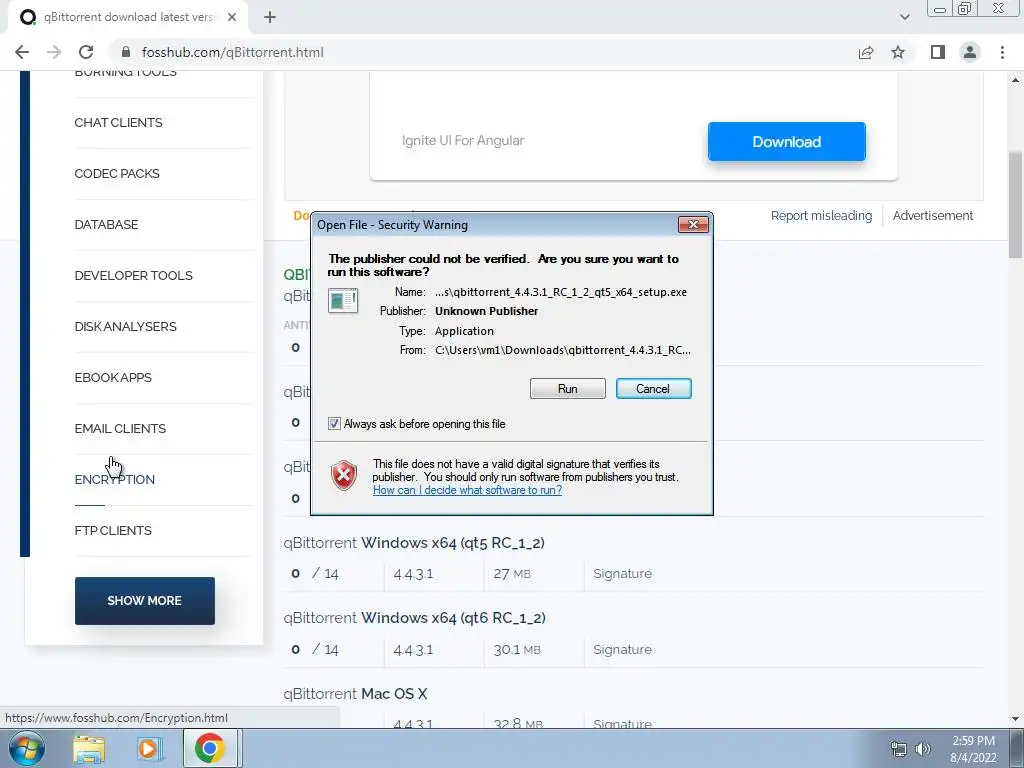
Task: Click the Chrome taskbar icon
Action: (x=209, y=749)
